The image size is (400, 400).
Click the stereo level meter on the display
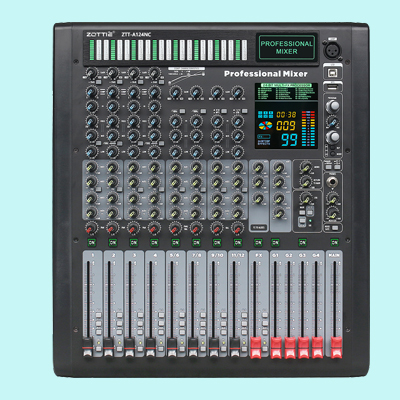point(308,129)
